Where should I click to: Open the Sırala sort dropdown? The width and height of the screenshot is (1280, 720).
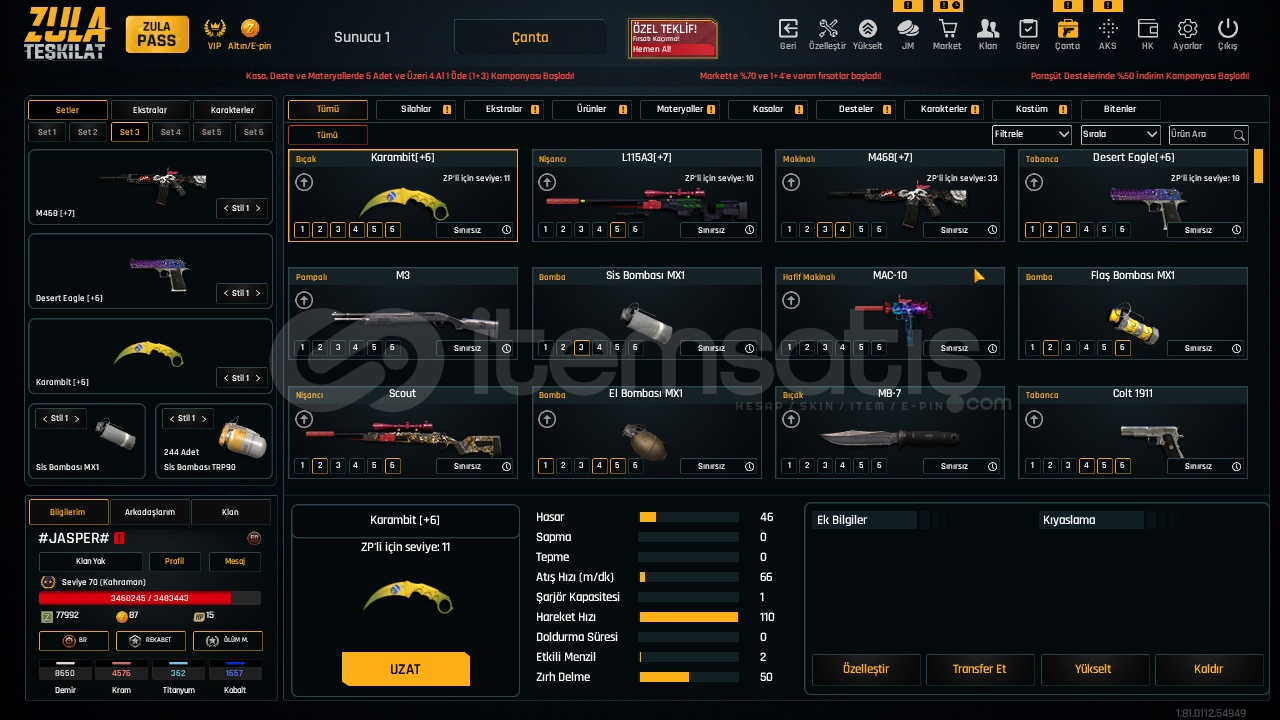1120,134
